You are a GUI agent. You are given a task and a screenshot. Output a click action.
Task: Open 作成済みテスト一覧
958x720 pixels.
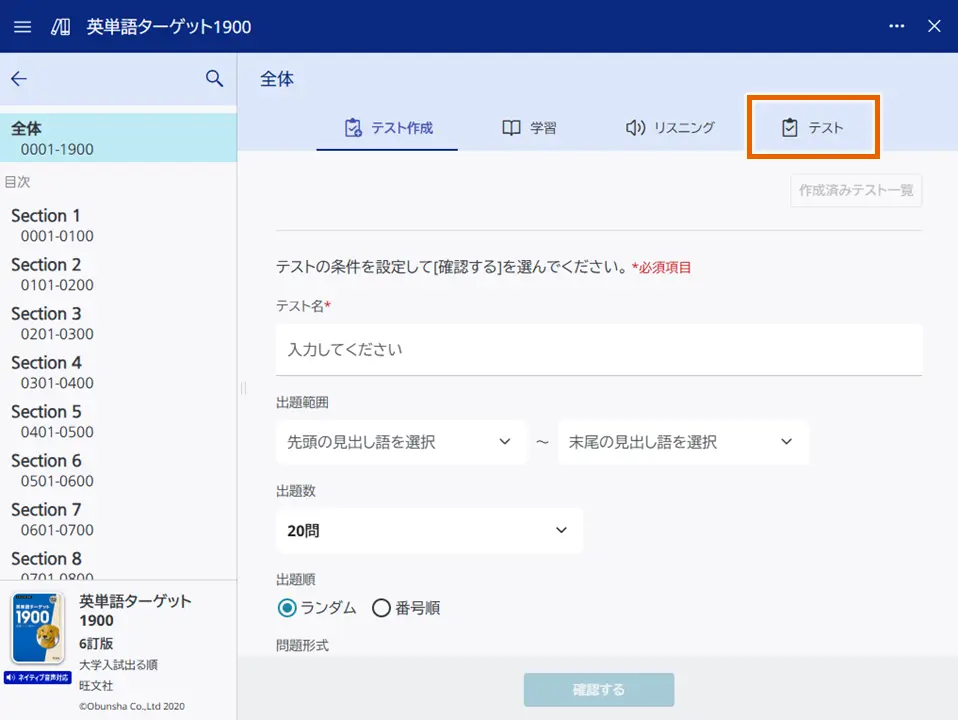point(856,190)
